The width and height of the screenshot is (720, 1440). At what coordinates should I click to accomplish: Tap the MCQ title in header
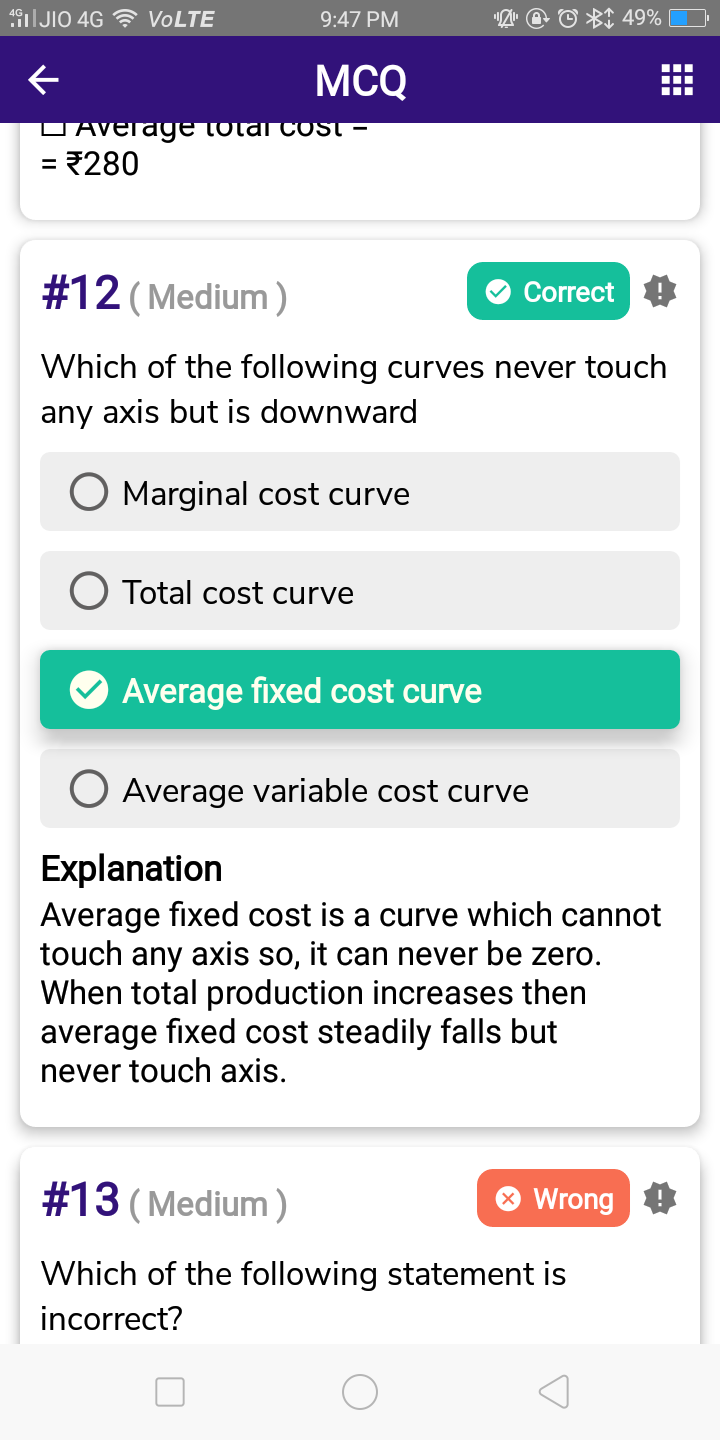[x=360, y=81]
